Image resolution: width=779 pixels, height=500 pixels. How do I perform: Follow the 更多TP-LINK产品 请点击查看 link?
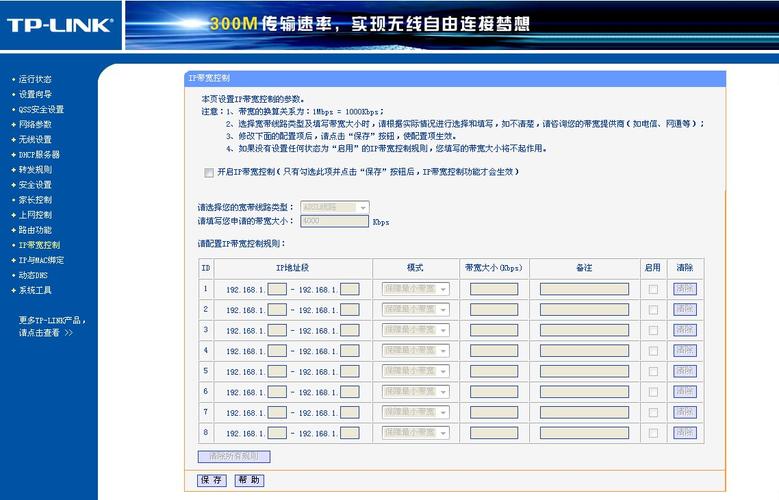click(52, 326)
